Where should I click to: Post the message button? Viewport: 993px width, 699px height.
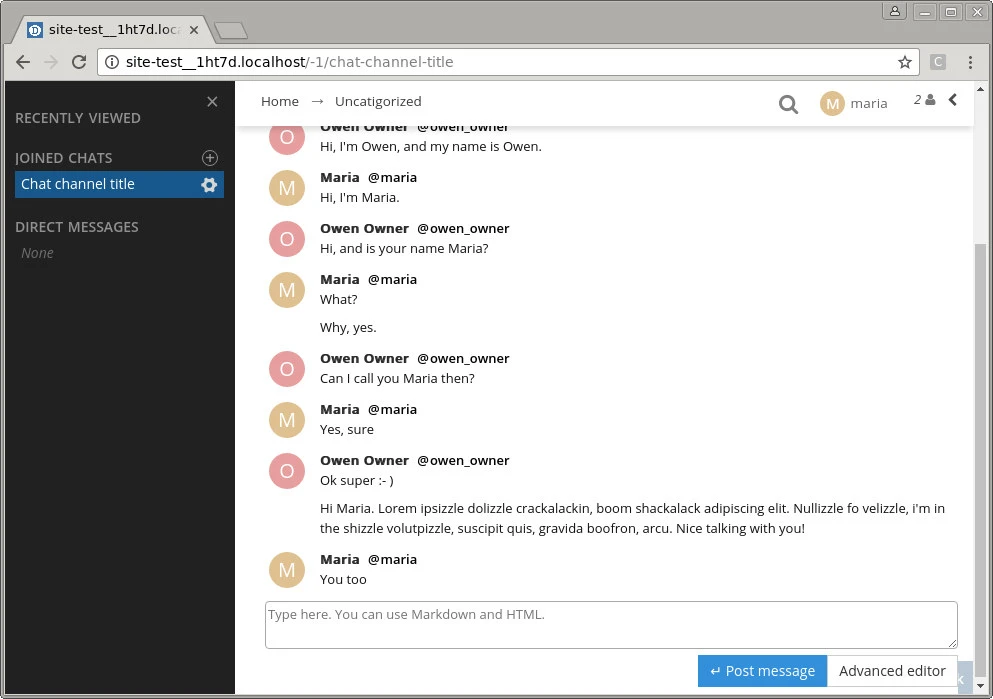pos(762,671)
